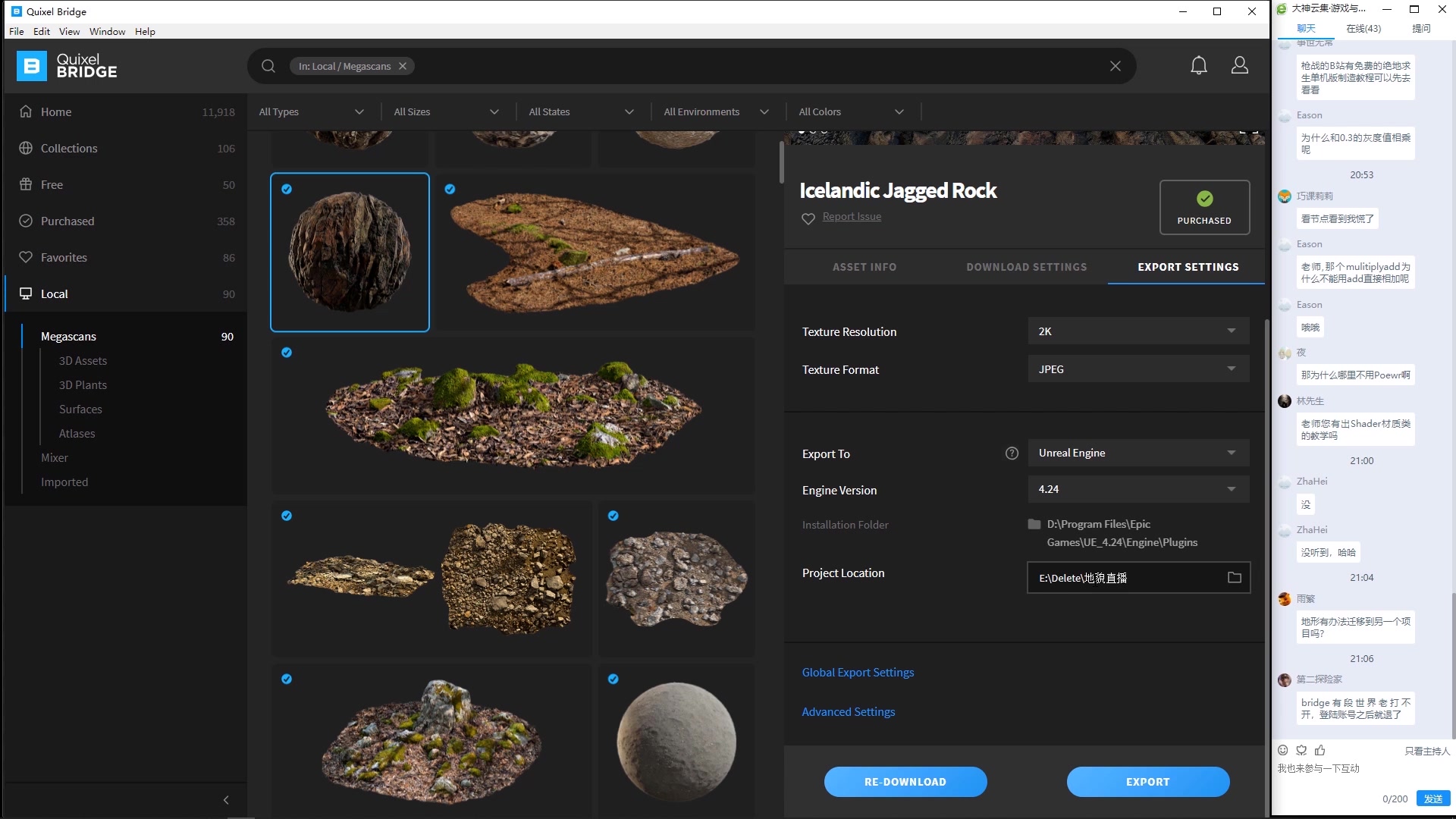
Task: Open the notifications bell
Action: [1198, 65]
